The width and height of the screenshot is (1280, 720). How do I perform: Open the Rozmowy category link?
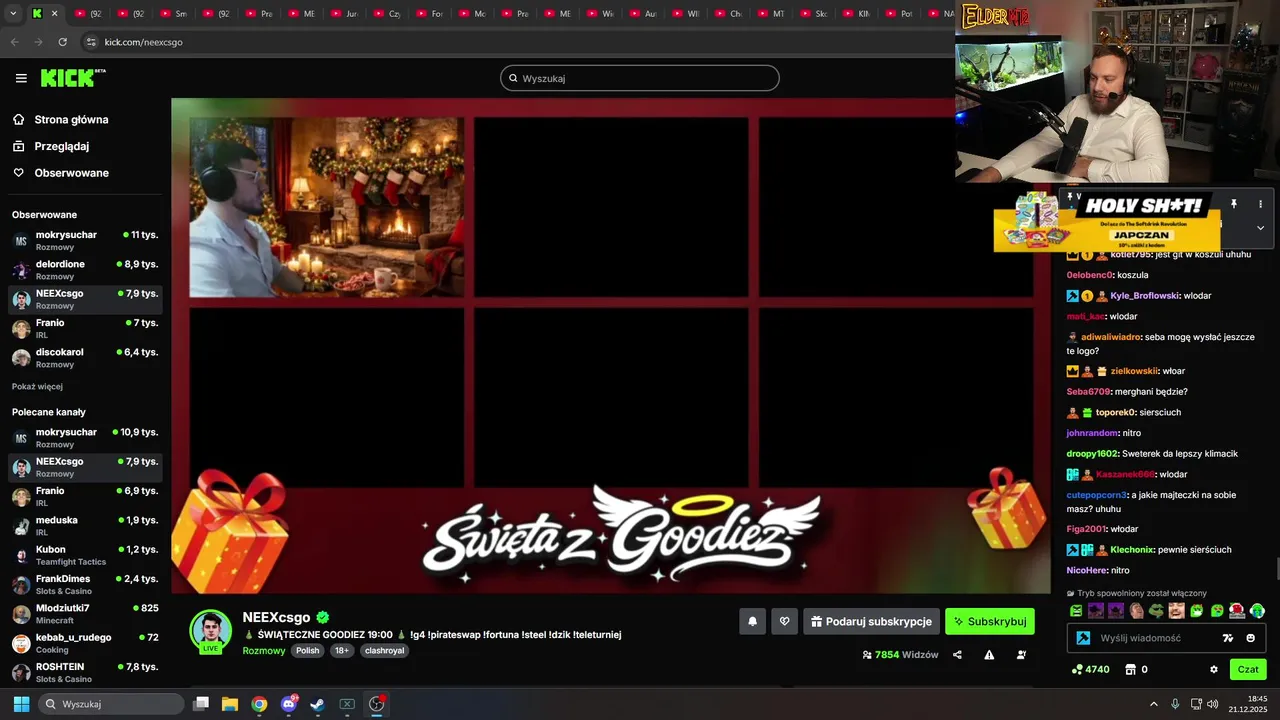264,650
